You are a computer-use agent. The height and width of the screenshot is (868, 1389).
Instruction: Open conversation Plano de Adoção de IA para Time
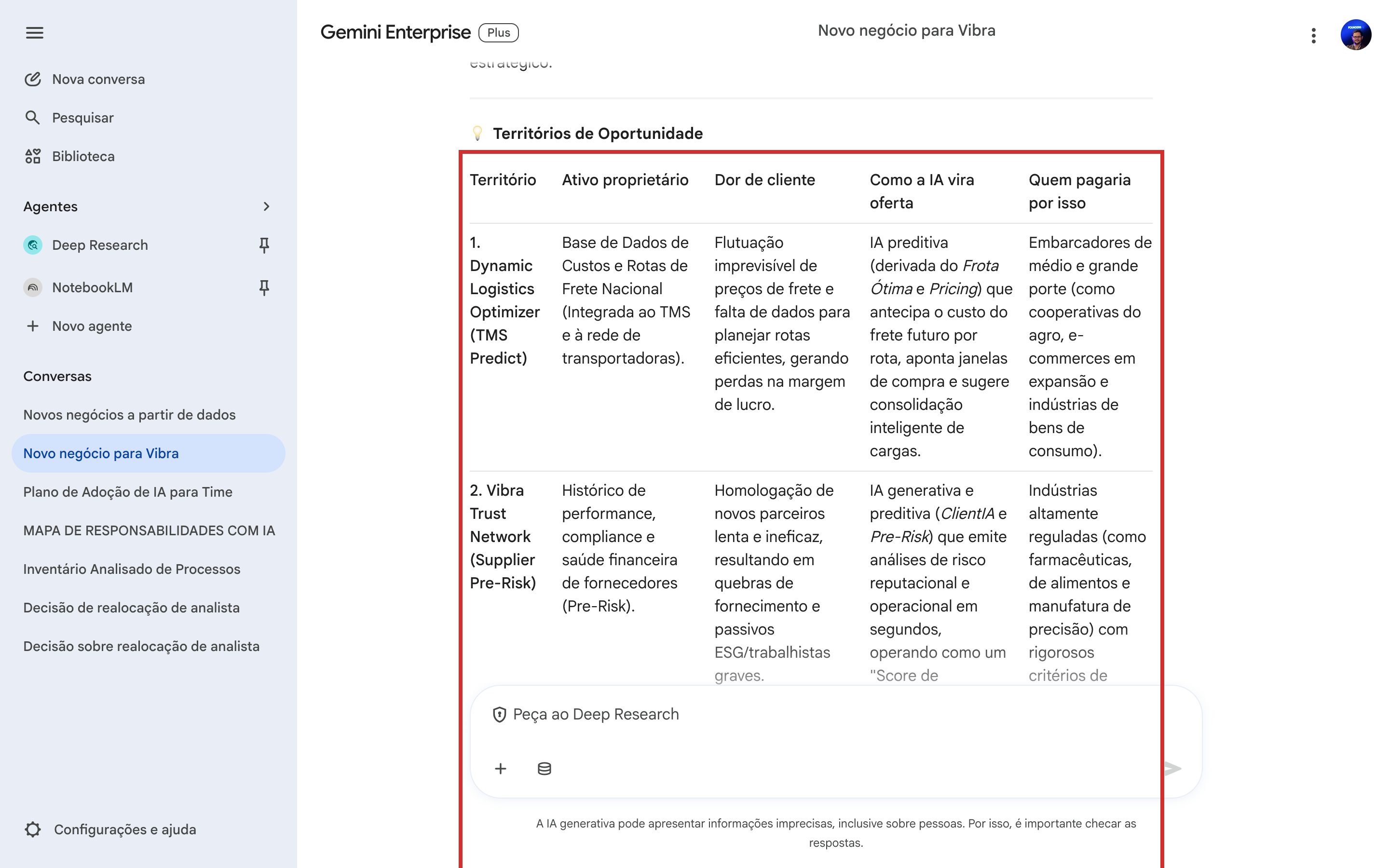point(127,492)
